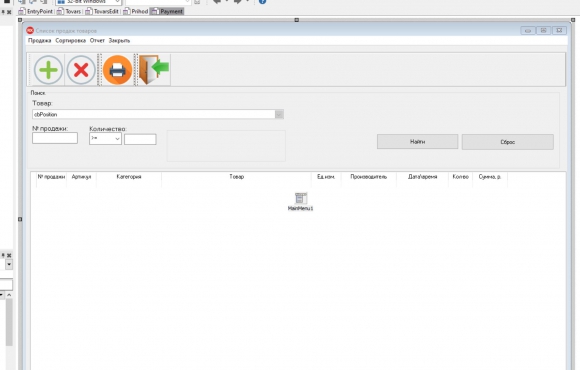
Task: Switch to the EntryPoint tab
Action: click(36, 11)
